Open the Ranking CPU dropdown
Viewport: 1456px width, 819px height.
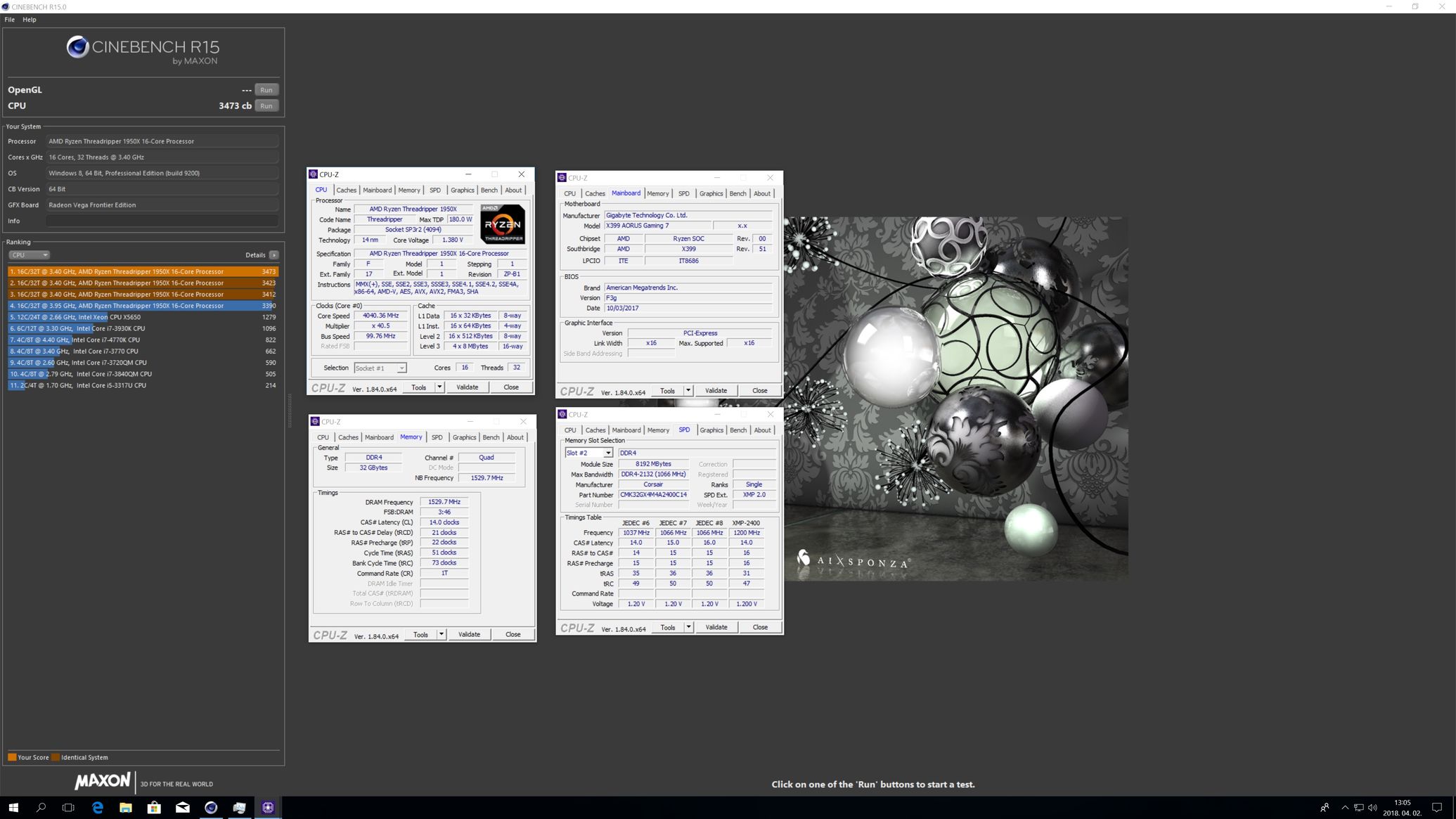tap(29, 255)
